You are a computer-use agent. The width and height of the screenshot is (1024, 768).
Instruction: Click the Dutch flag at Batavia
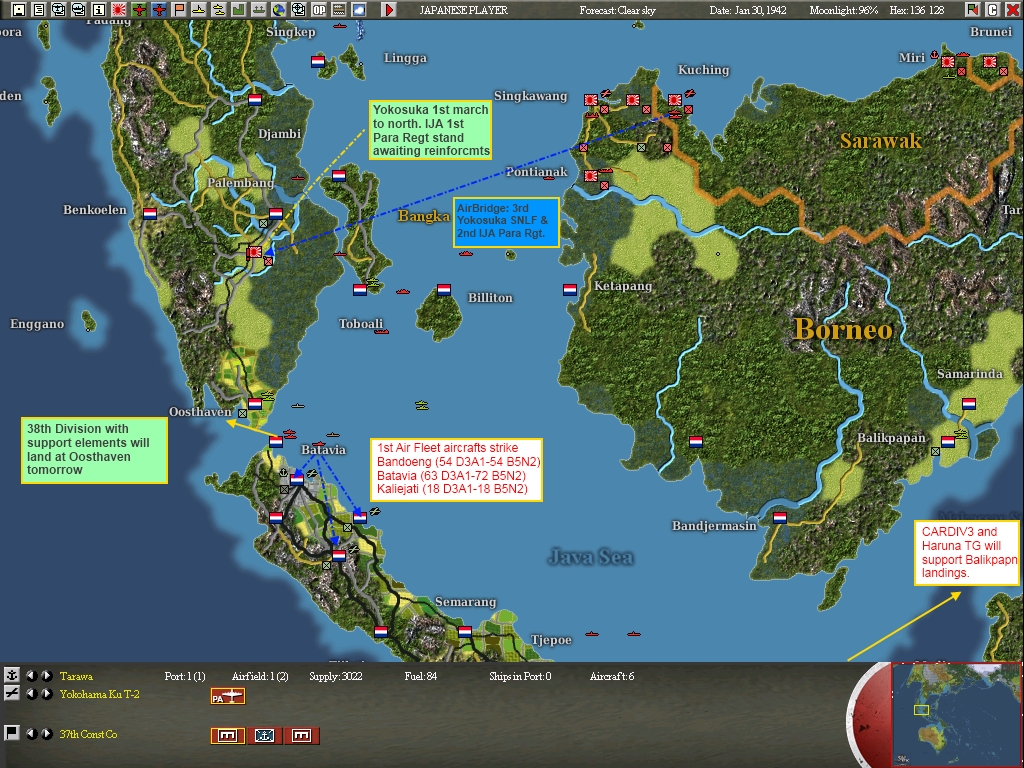point(297,479)
